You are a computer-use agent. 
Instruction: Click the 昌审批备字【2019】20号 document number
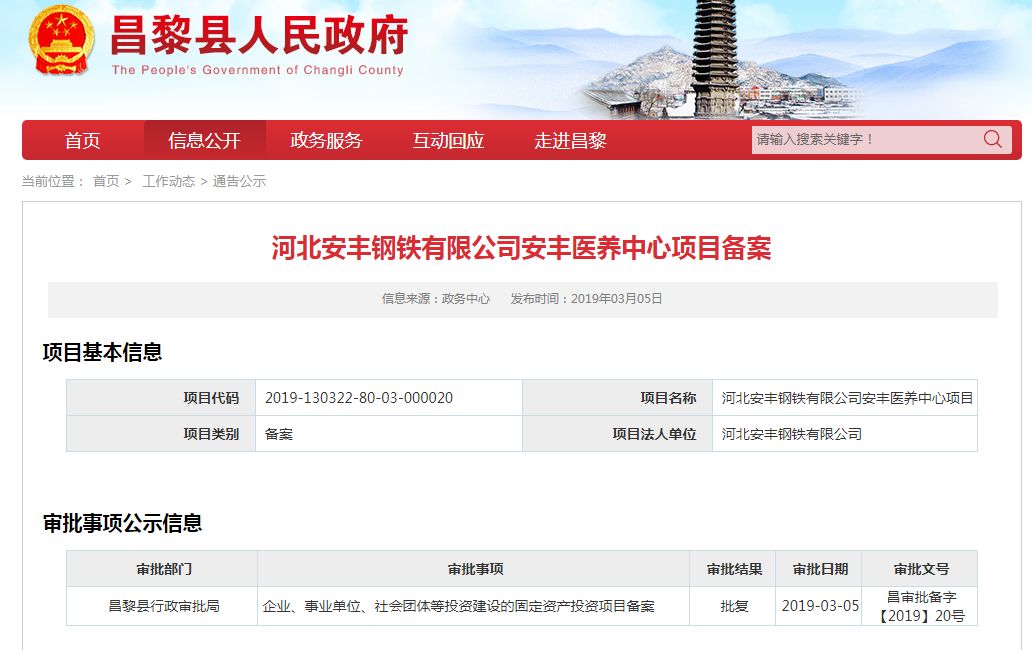tap(925, 605)
